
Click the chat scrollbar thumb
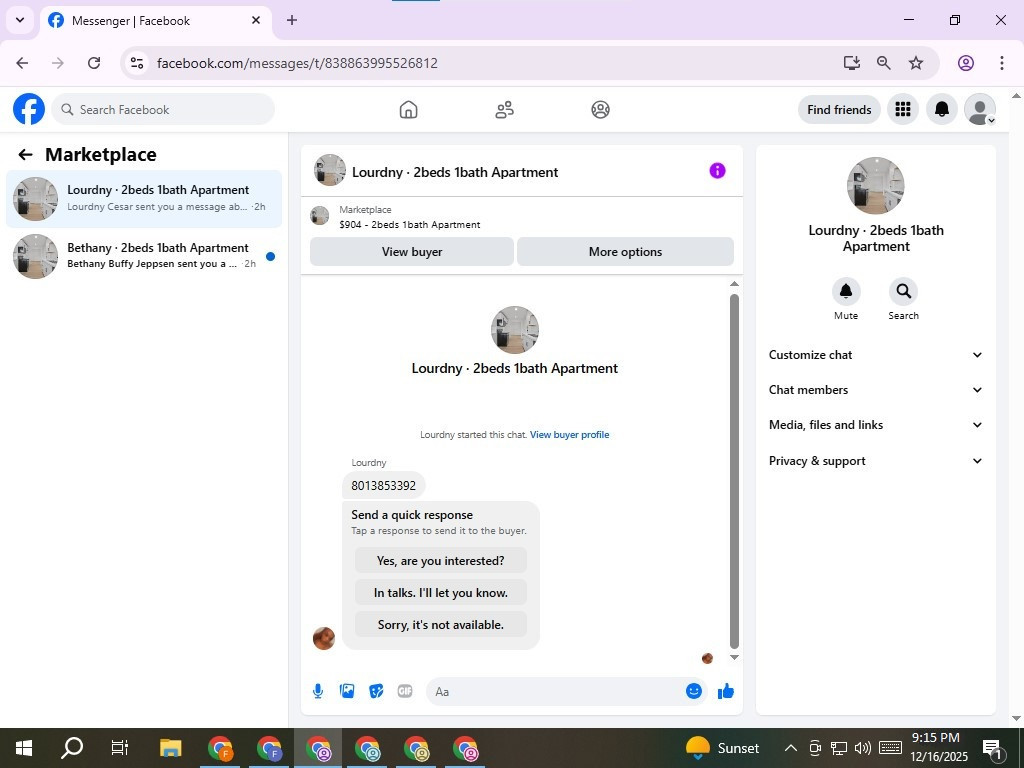point(734,470)
